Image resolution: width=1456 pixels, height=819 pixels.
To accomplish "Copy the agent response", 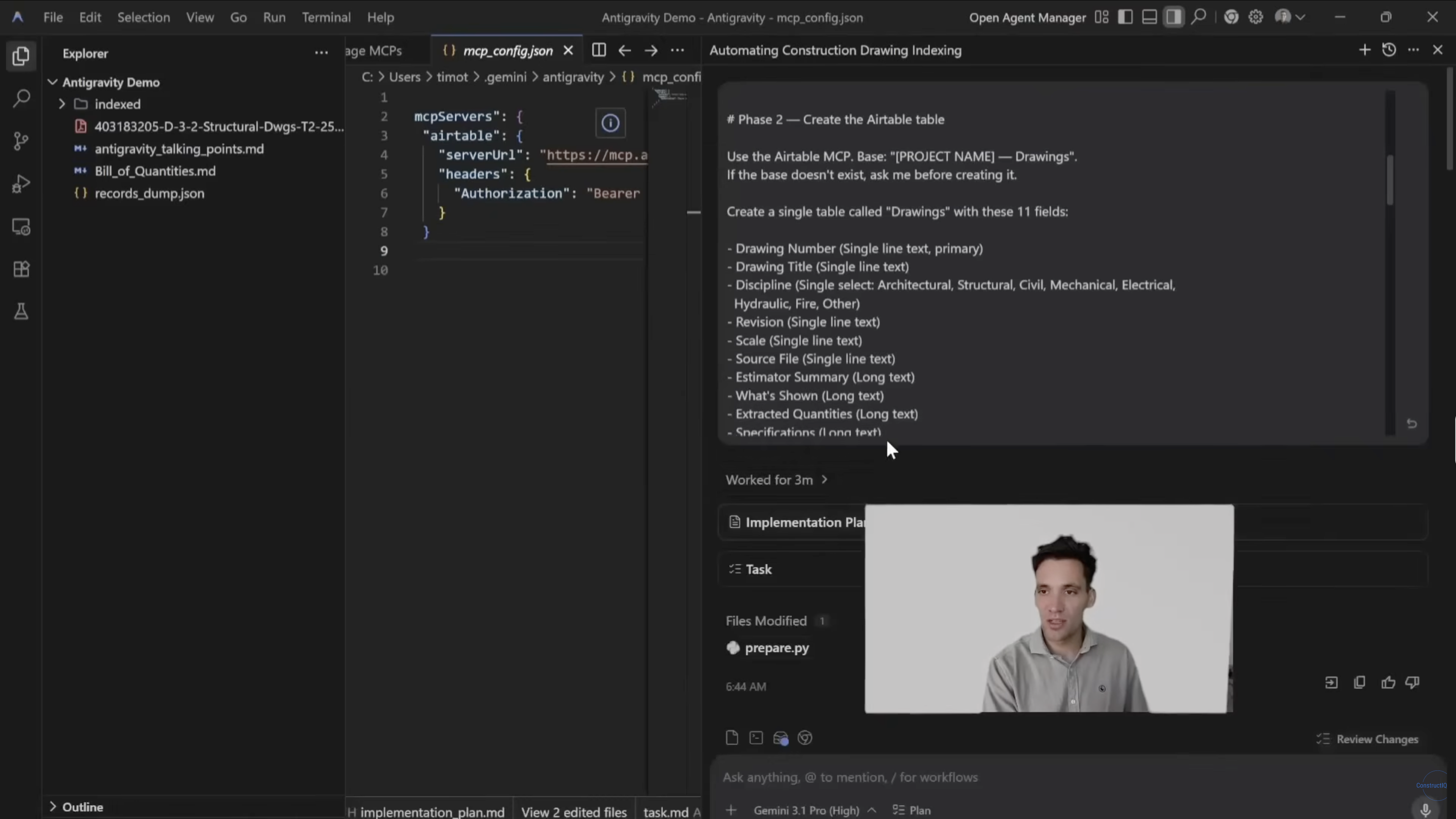I will pyautogui.click(x=1359, y=683).
